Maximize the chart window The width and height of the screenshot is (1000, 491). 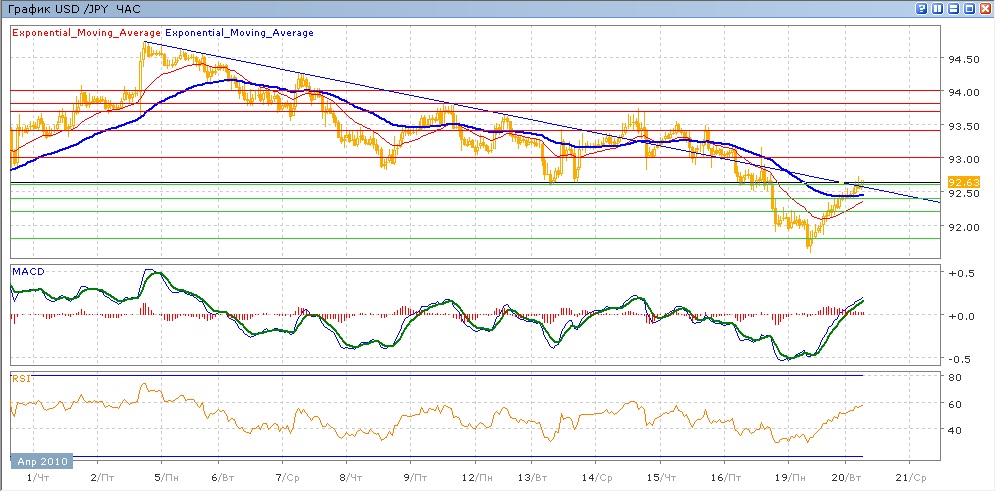click(970, 8)
